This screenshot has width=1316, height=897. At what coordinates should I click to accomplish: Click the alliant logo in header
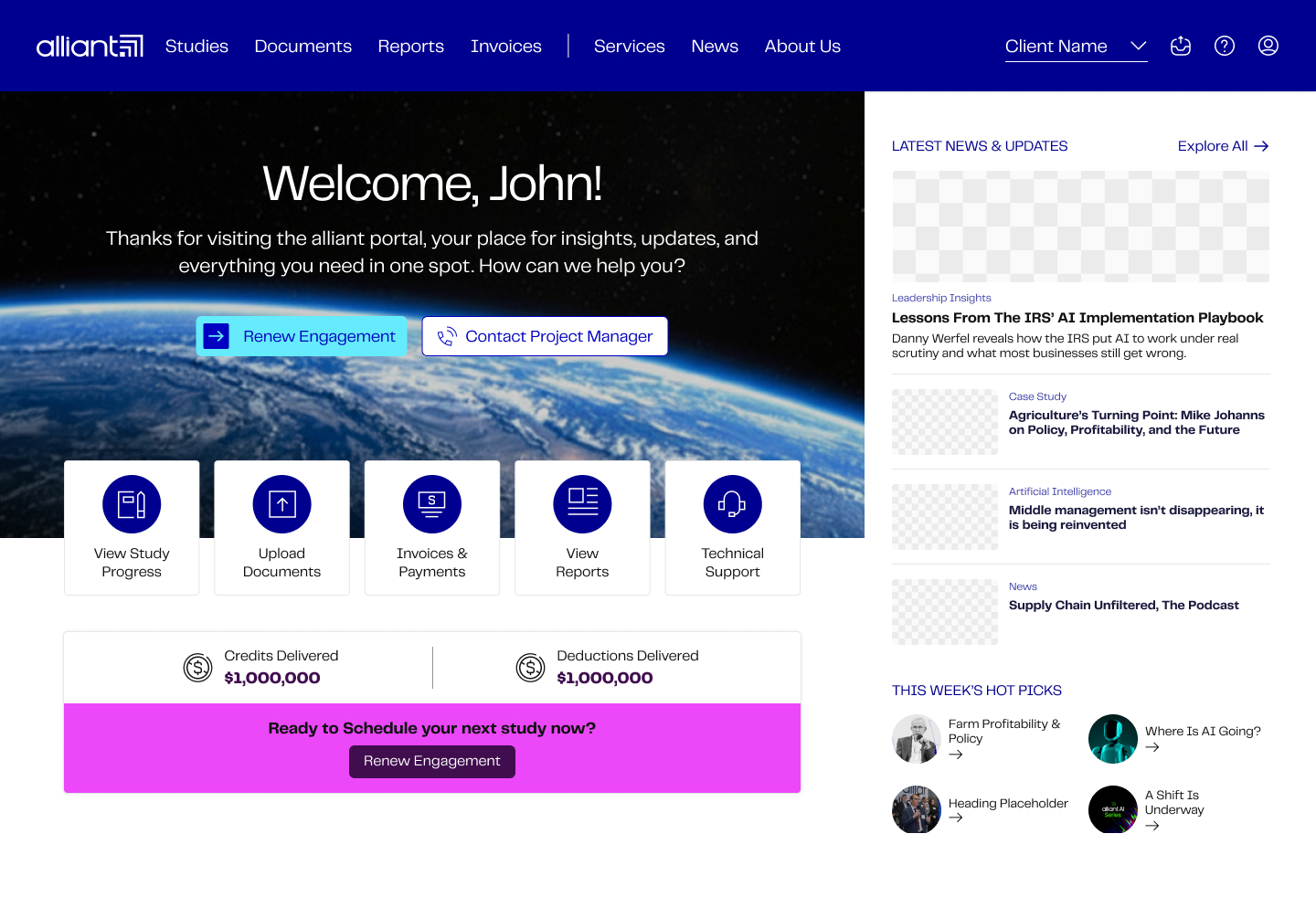[x=90, y=46]
